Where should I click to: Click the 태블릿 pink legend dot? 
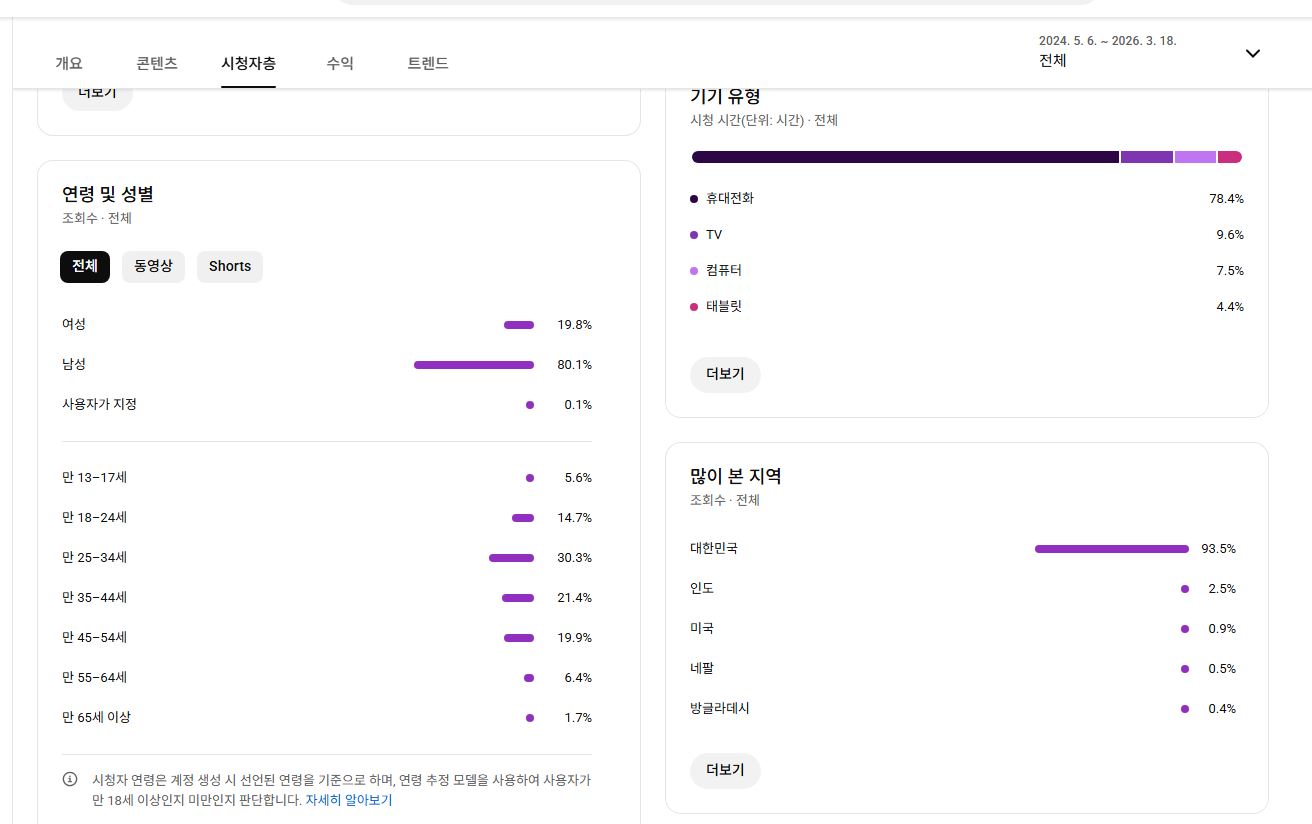[694, 307]
